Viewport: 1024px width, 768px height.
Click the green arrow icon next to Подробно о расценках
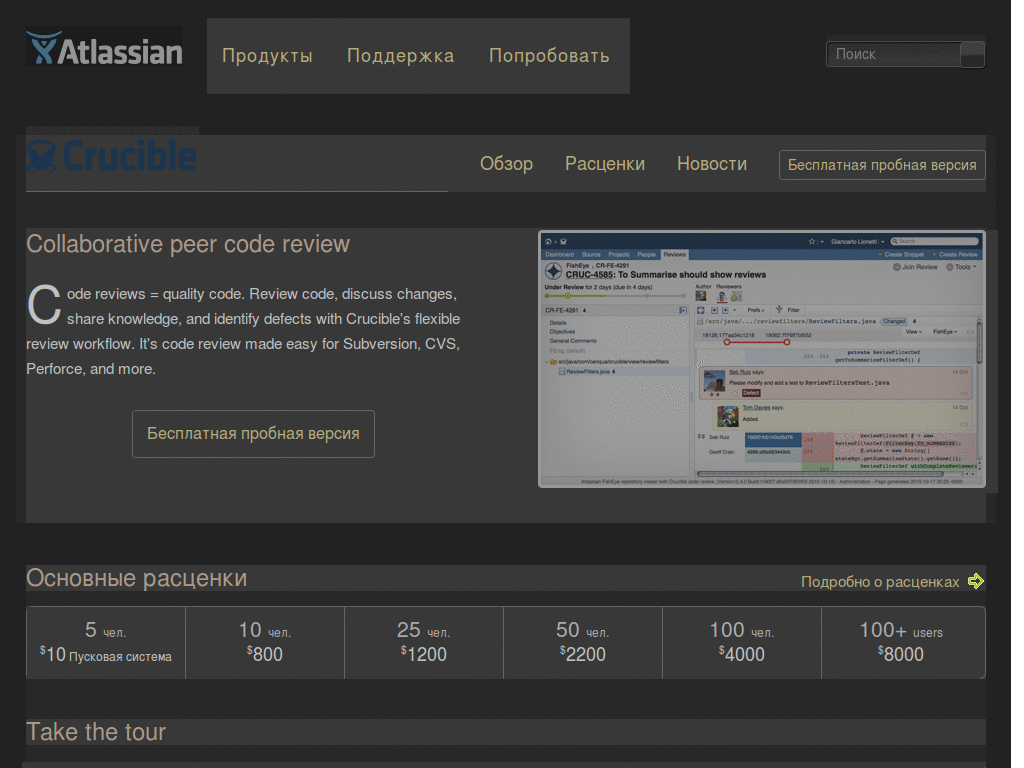976,581
